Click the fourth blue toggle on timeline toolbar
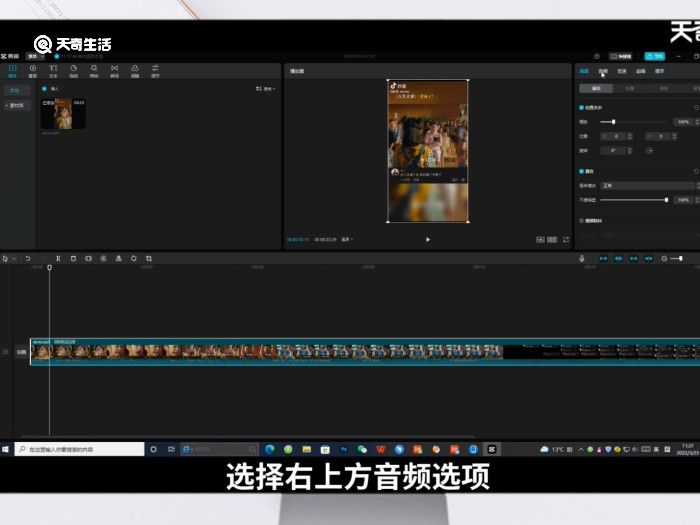This screenshot has height=525, width=700. click(x=649, y=258)
